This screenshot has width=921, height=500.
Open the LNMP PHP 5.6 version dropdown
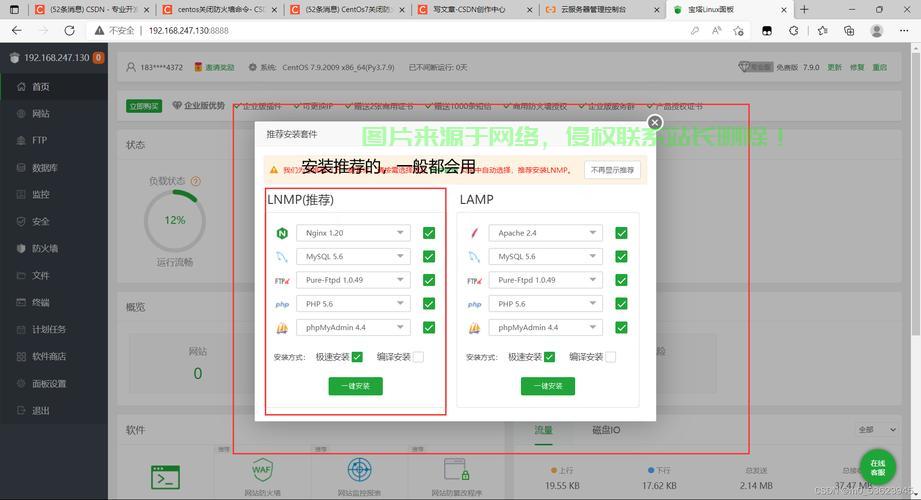coord(353,304)
